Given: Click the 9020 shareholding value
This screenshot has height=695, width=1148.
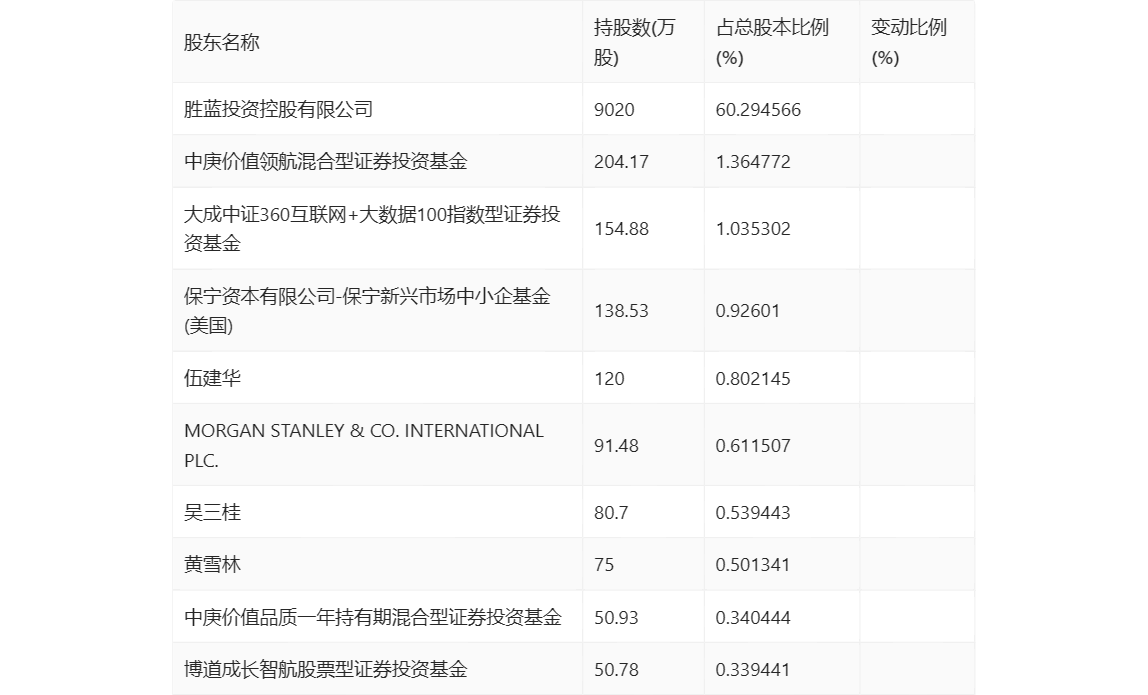Looking at the screenshot, I should coord(614,110).
